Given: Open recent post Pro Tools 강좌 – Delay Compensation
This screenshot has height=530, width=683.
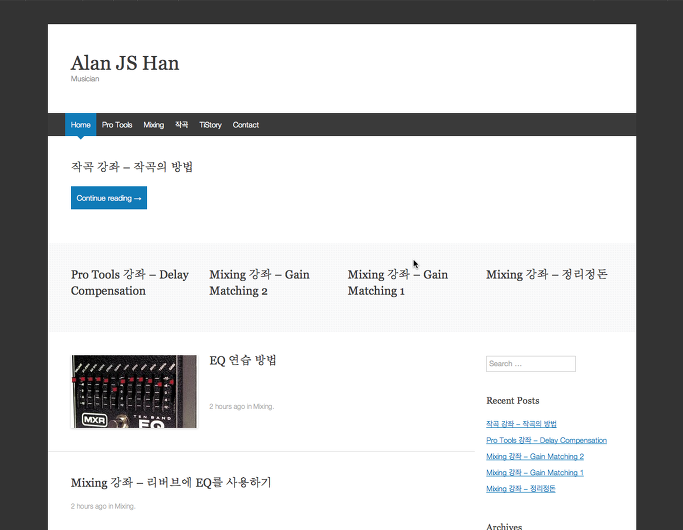Looking at the screenshot, I should click(546, 440).
